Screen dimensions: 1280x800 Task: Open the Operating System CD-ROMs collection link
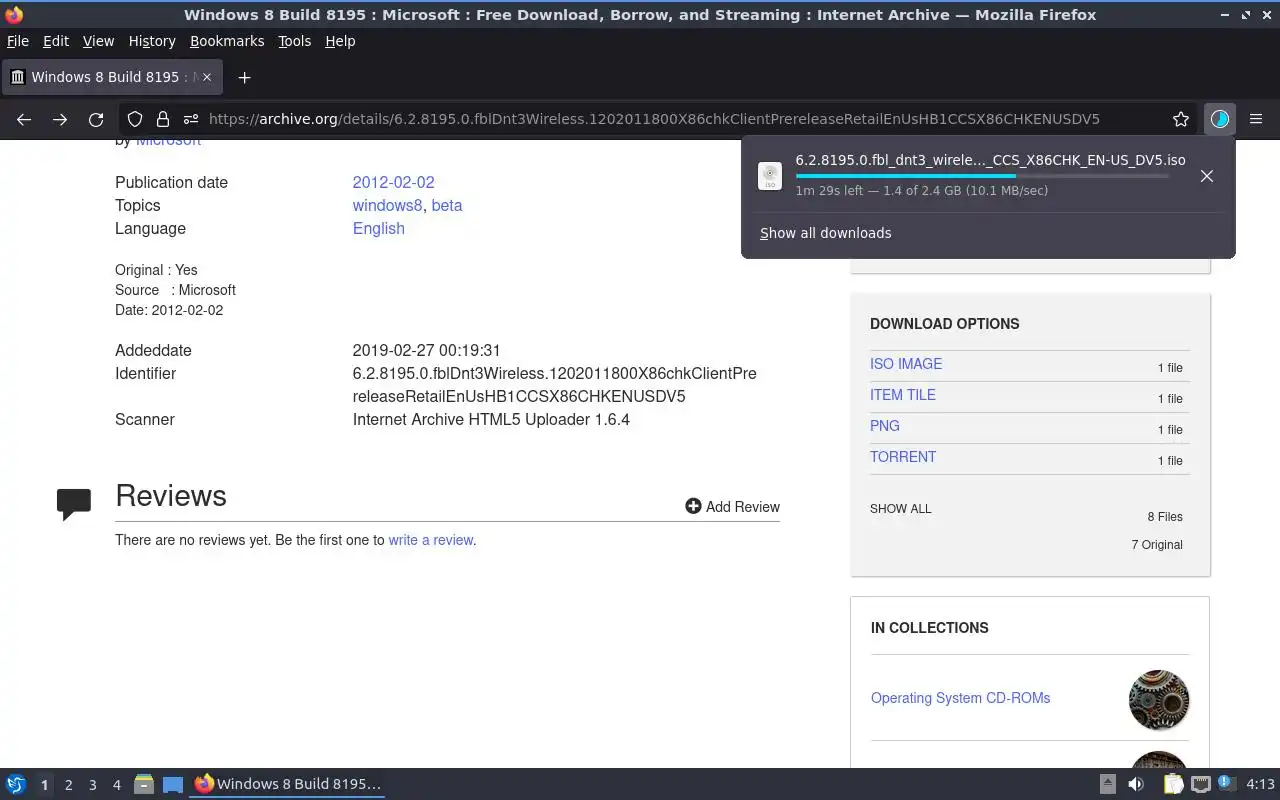pos(960,698)
